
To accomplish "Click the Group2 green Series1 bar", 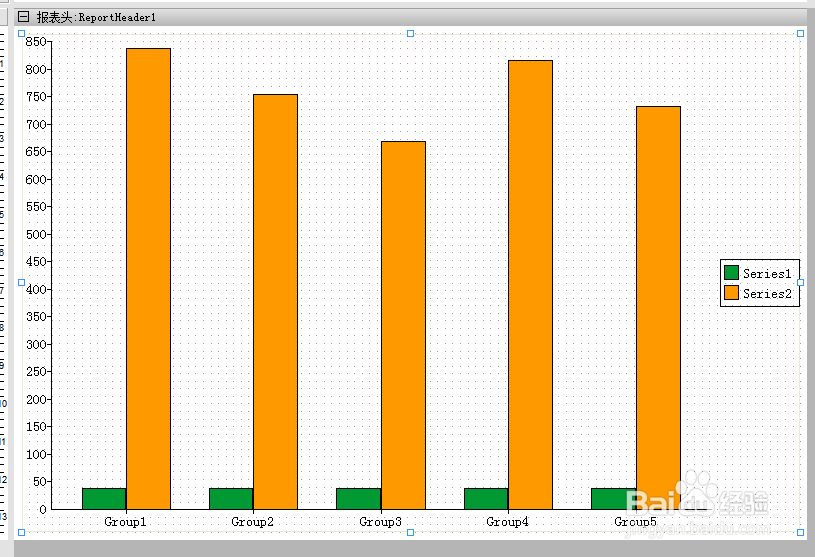I will [231, 499].
